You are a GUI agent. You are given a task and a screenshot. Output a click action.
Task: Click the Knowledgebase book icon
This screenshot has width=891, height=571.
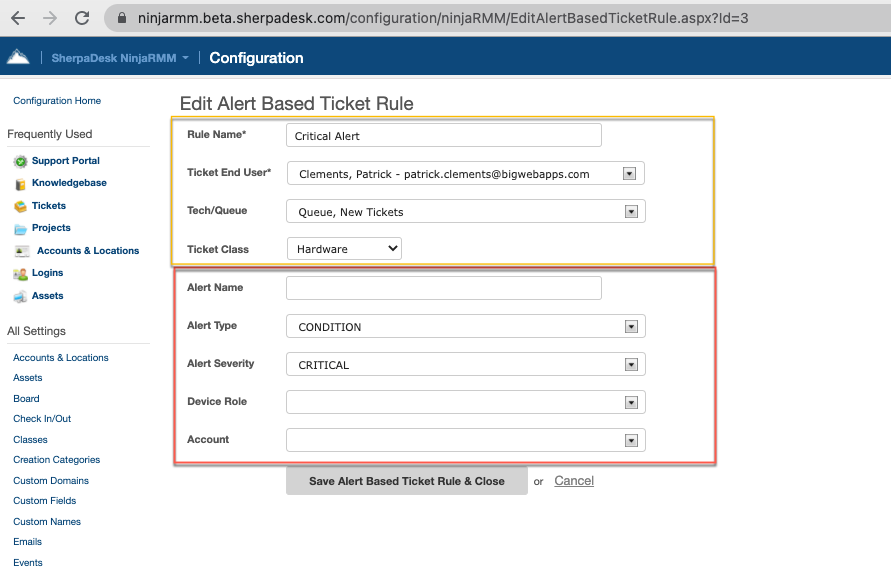pyautogui.click(x=20, y=184)
